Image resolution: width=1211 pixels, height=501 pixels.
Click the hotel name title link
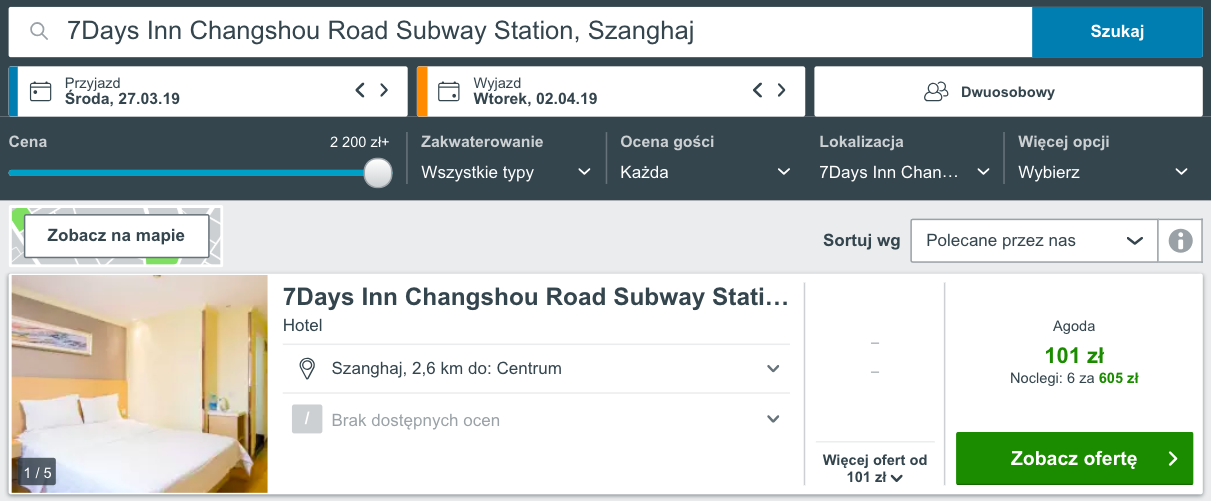[x=536, y=297]
